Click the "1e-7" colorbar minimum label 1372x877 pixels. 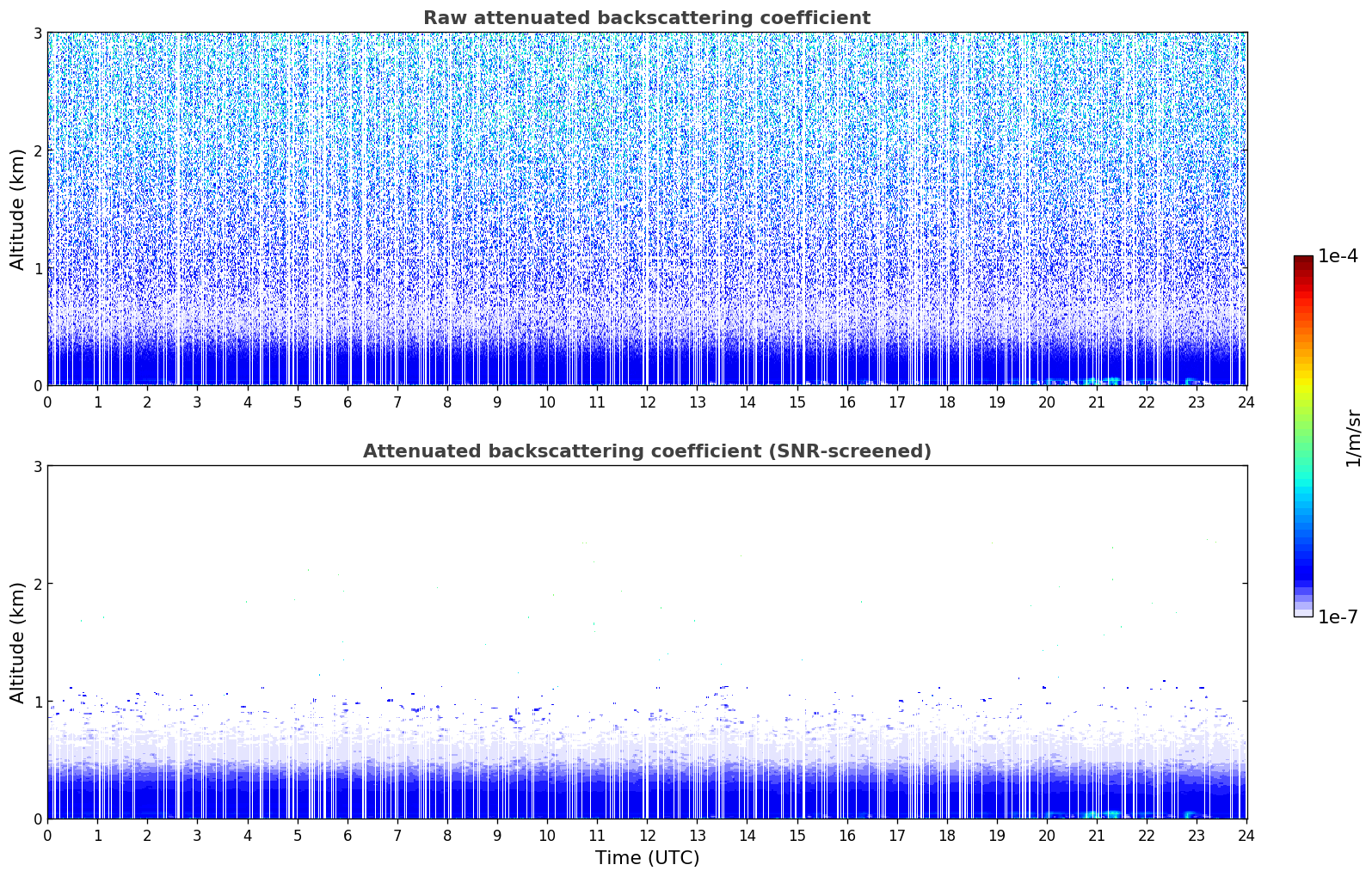1338,616
